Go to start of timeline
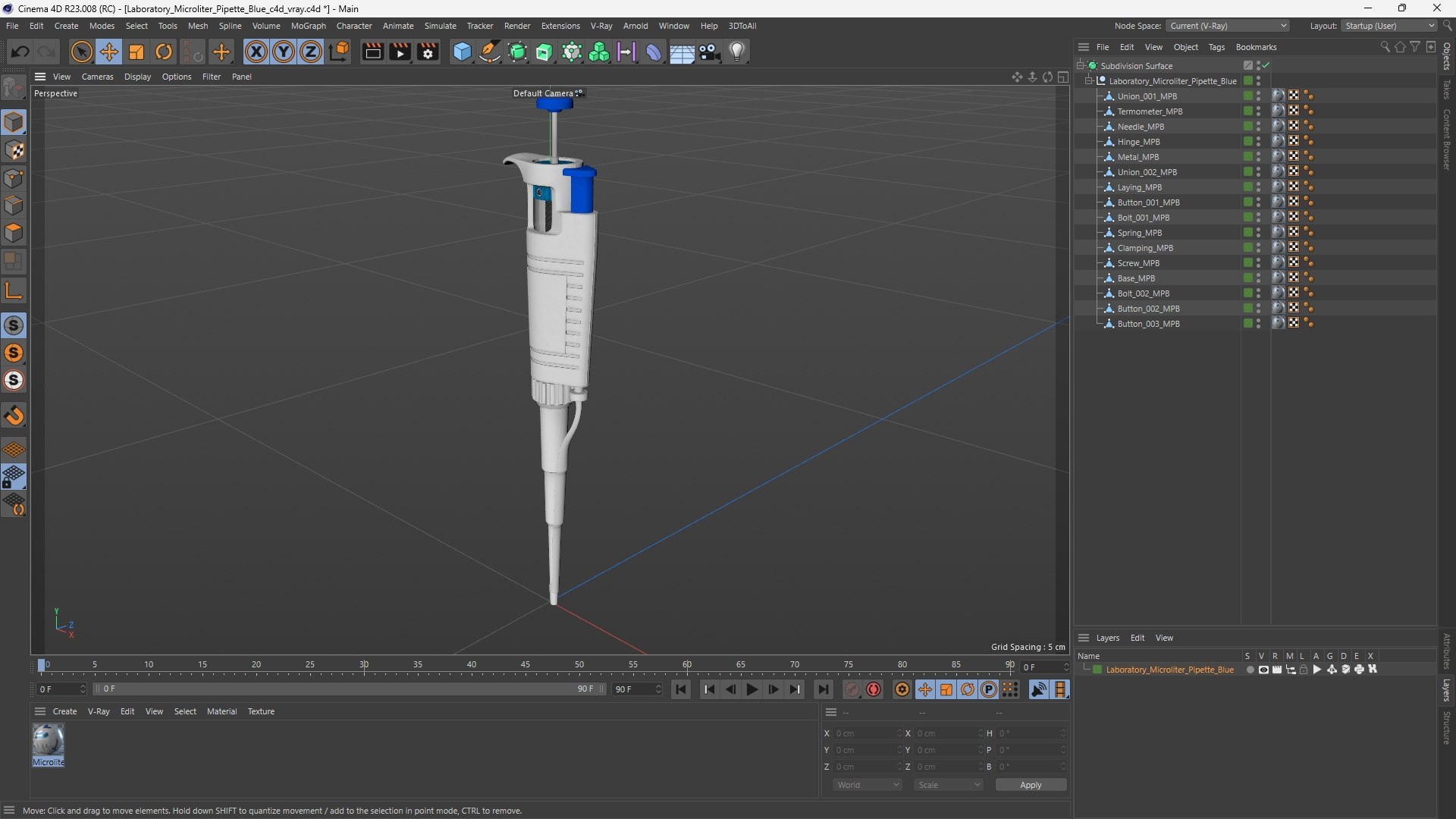The height and width of the screenshot is (819, 1456). click(681, 689)
